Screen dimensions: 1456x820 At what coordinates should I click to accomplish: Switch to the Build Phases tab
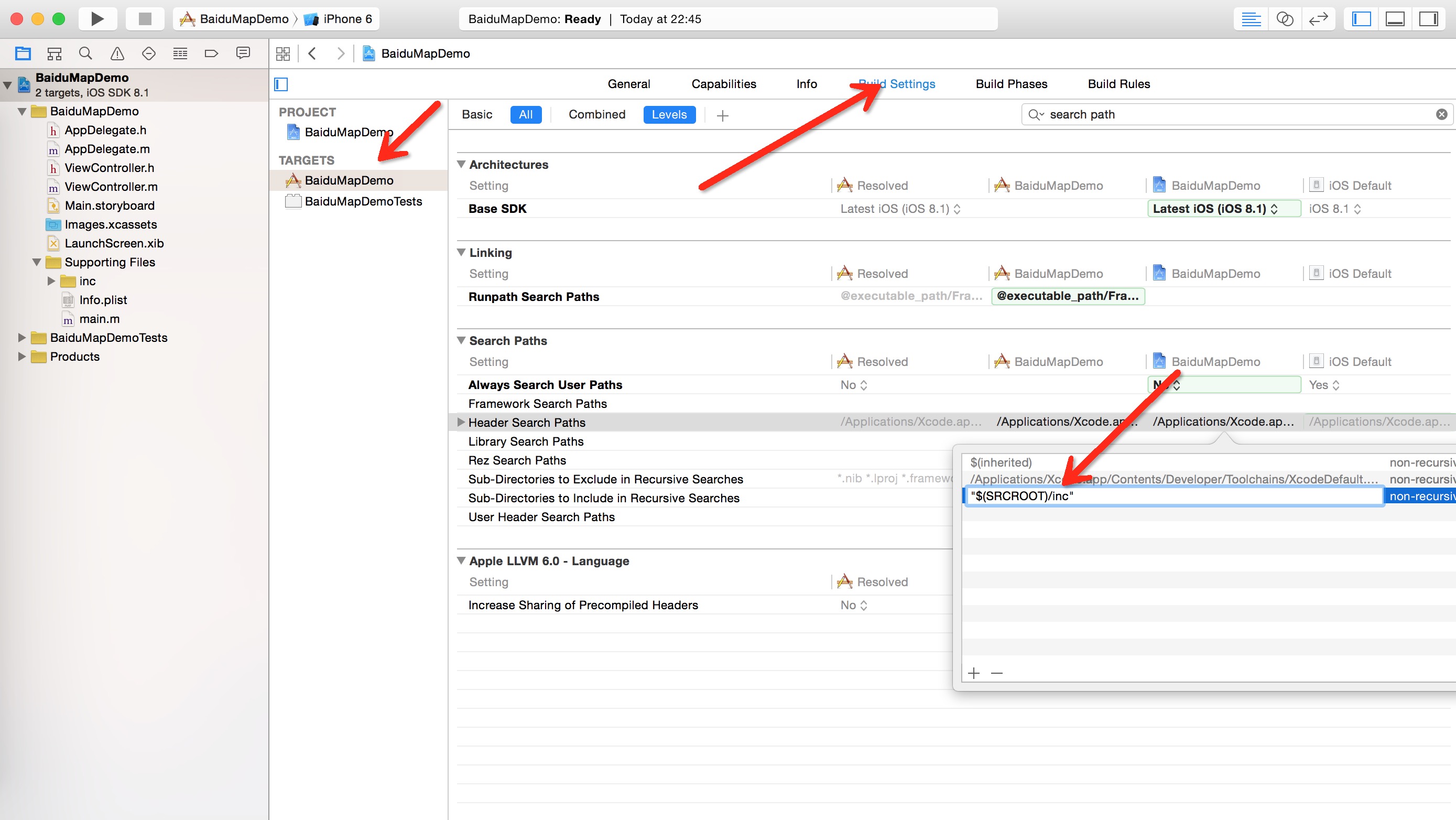[1011, 84]
